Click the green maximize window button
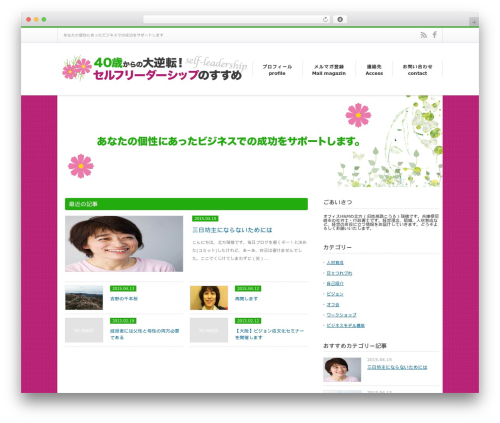 coord(44,19)
